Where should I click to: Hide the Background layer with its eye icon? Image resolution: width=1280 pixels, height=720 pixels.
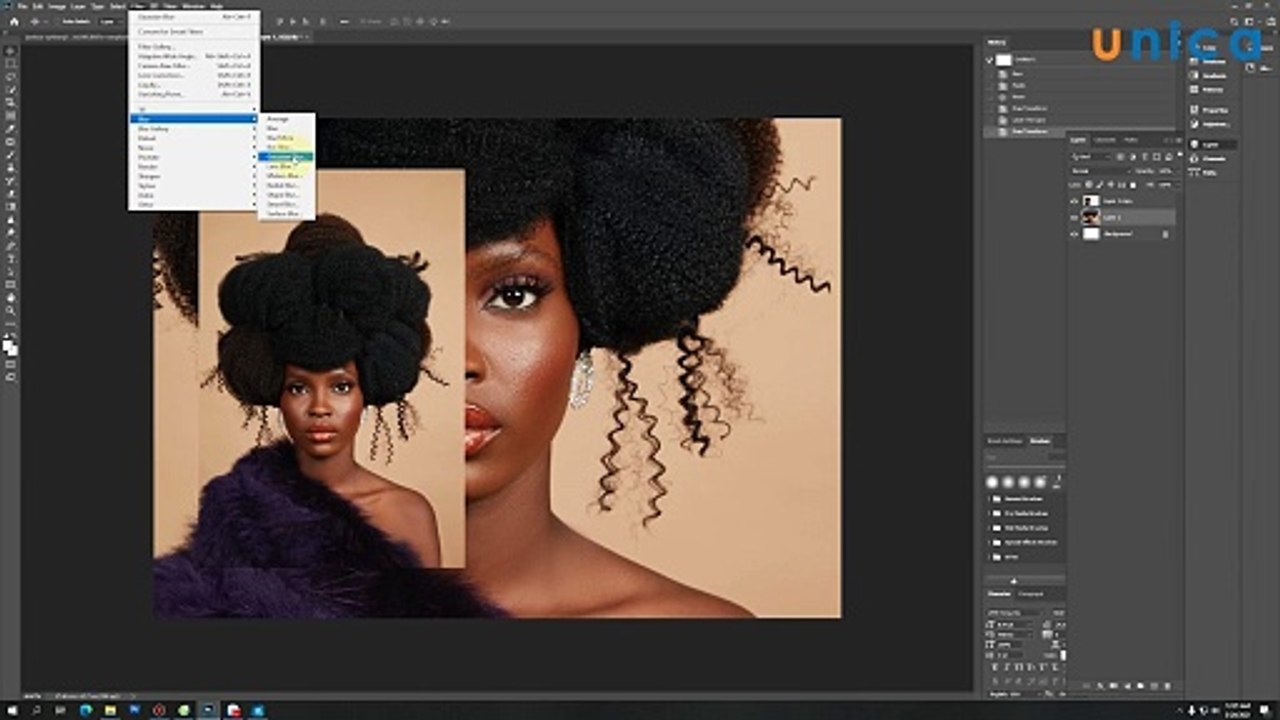point(1074,233)
